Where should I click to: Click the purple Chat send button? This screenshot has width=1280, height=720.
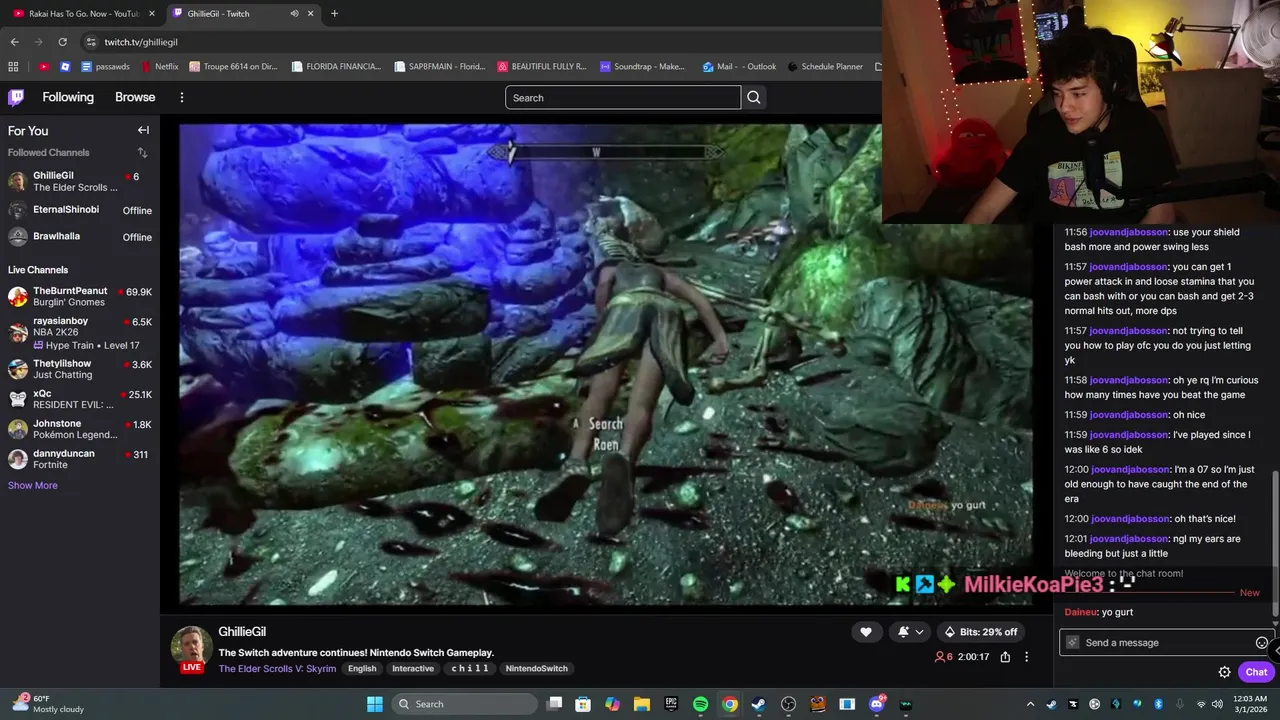1256,672
